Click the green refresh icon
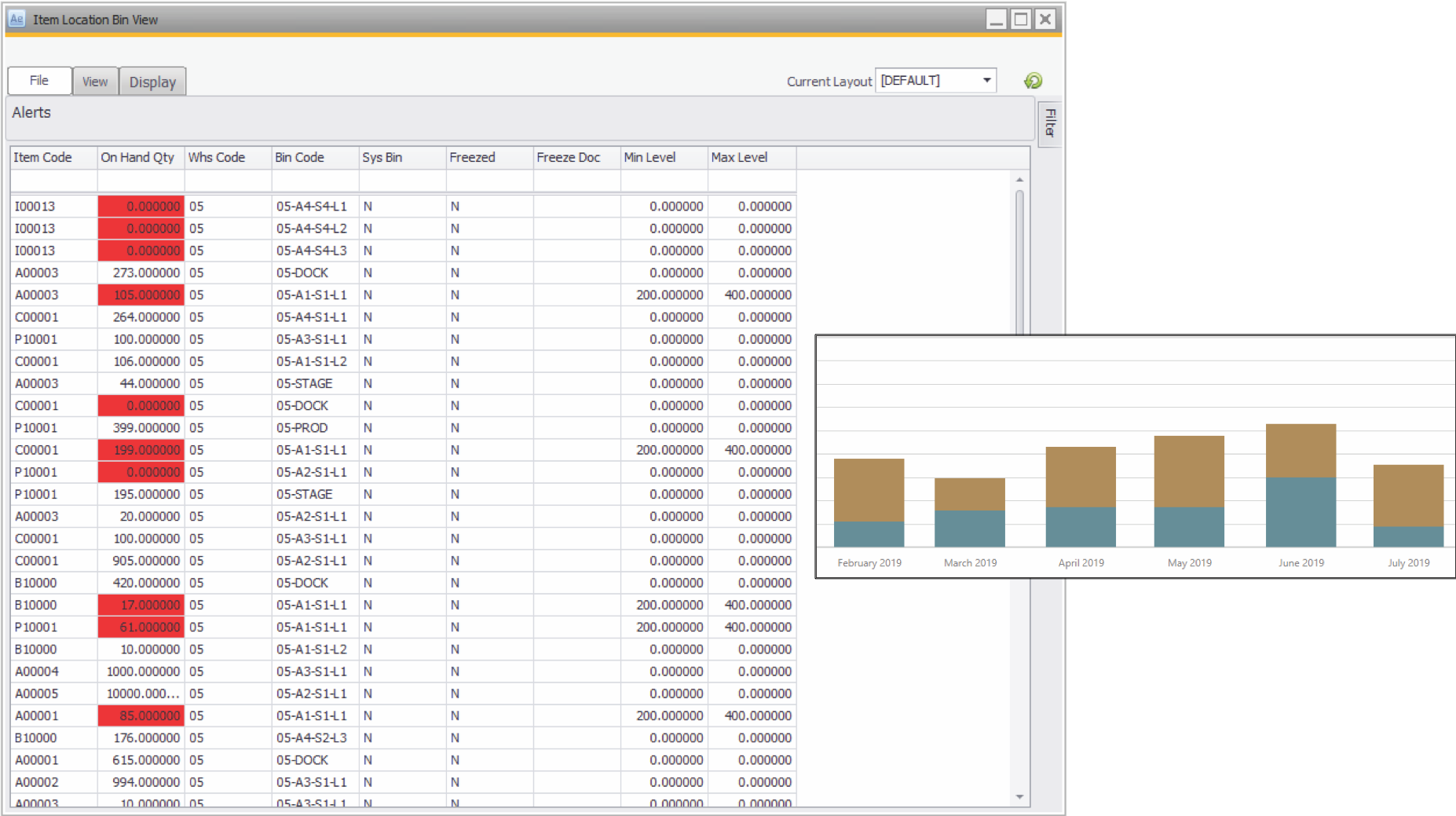 1033,81
